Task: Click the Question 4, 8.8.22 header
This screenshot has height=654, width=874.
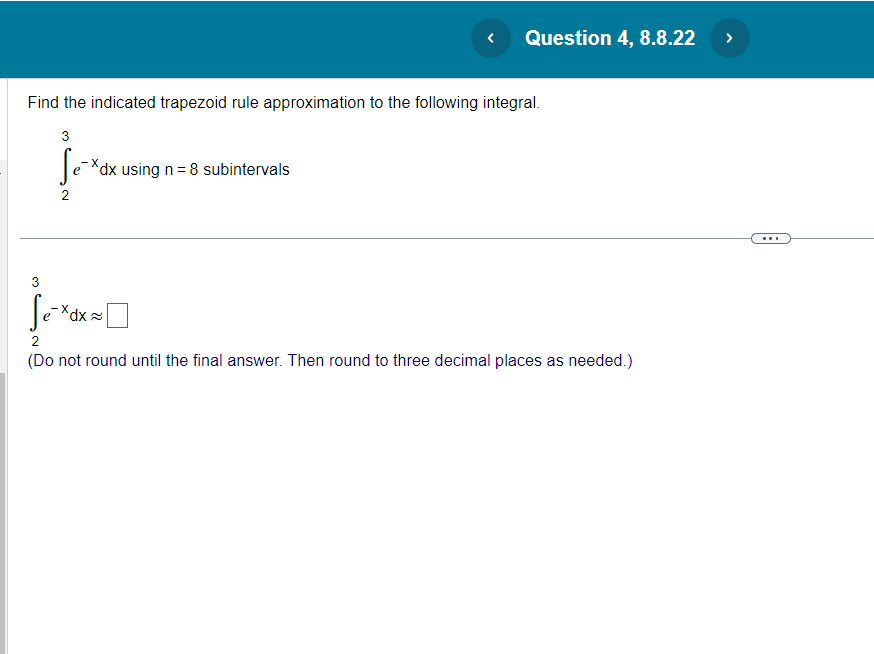Action: [610, 38]
